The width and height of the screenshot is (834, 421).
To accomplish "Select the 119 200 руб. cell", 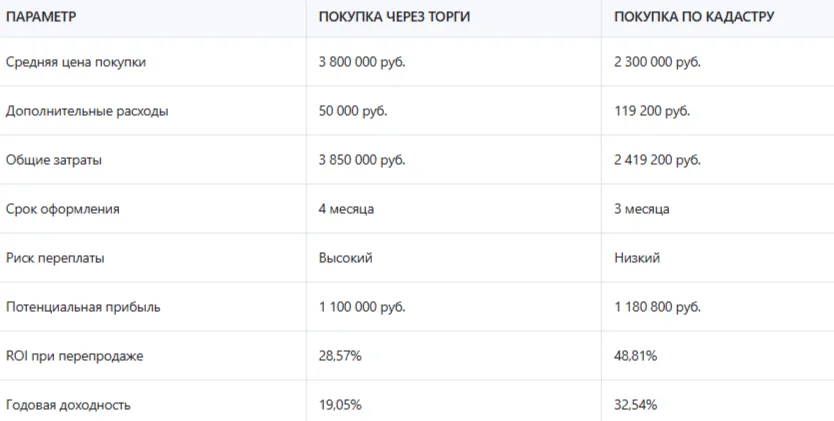I will tap(652, 111).
